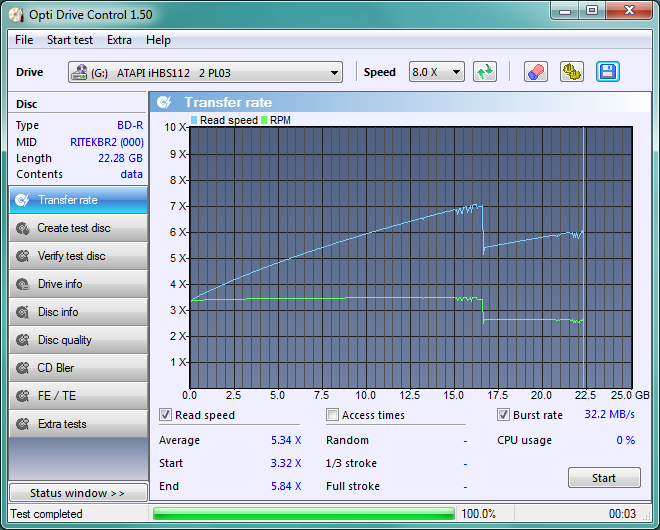Minimize the Opti Drive Control window
This screenshot has width=660, height=530.
click(565, 11)
